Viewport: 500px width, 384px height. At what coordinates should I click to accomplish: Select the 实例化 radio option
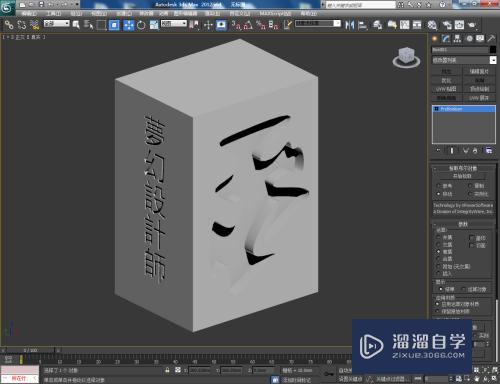point(470,194)
